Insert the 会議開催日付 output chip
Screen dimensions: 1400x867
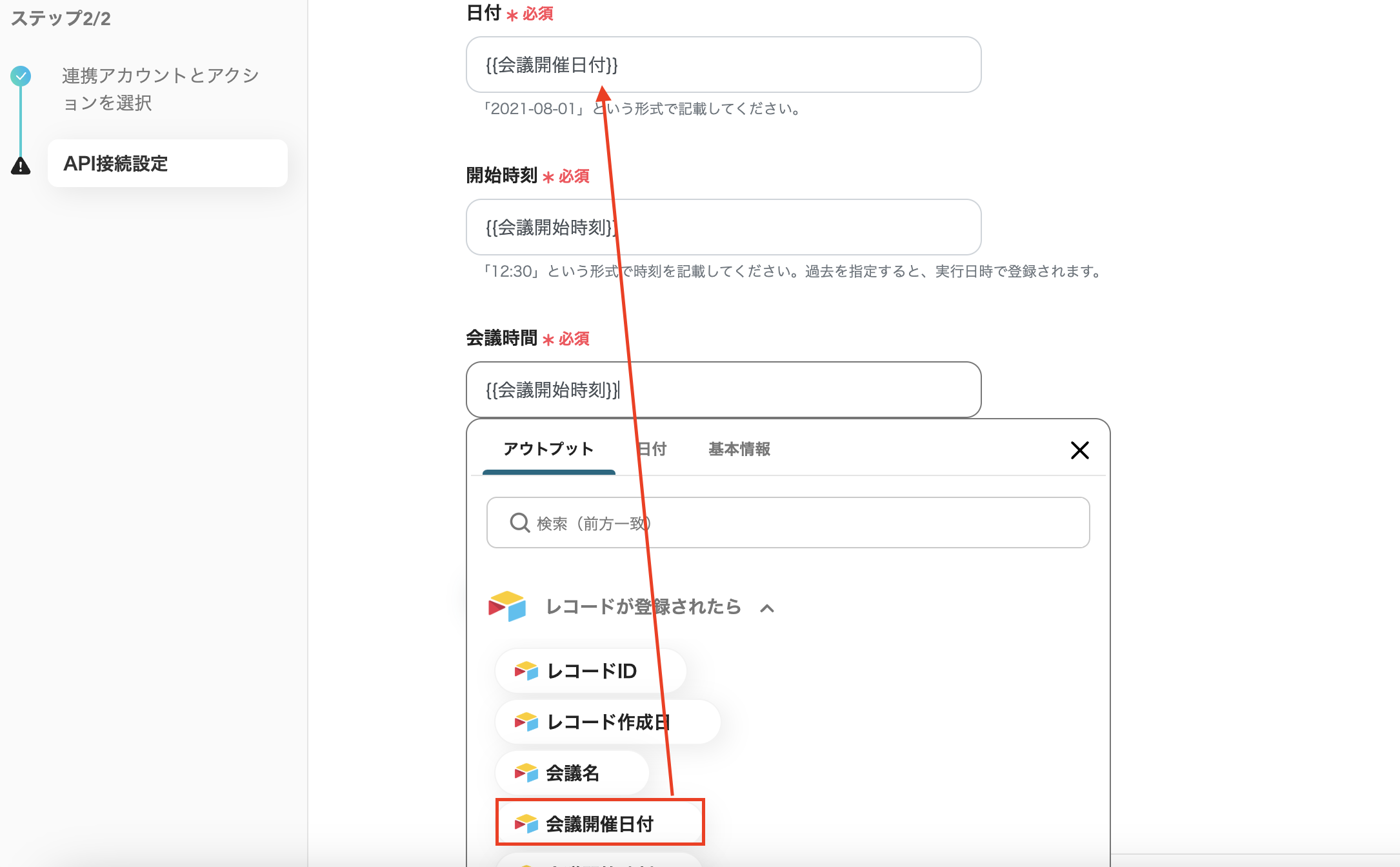(x=600, y=823)
